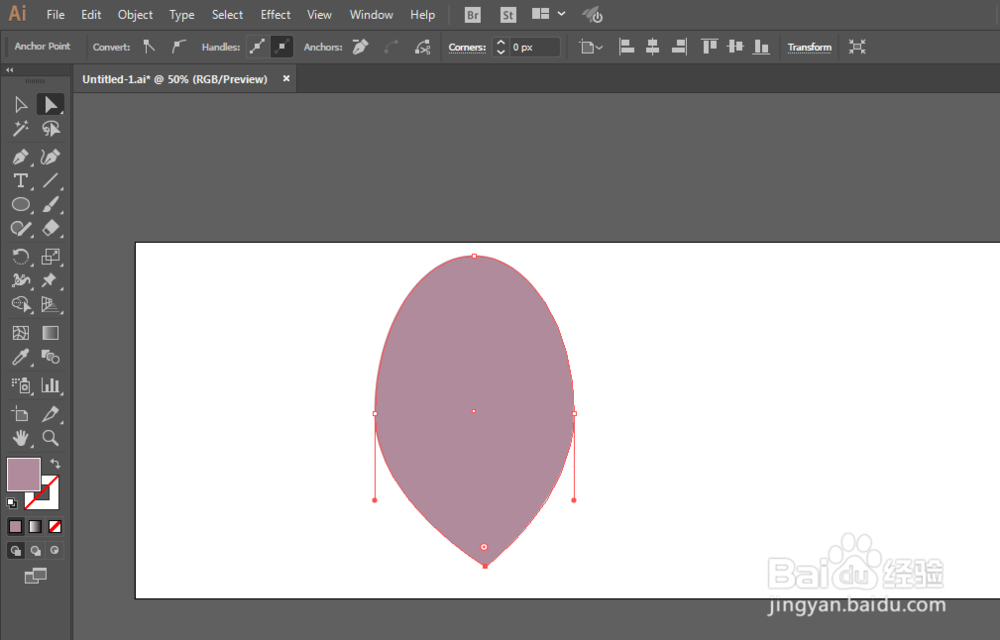Swap fill and stroke colors

(55, 463)
